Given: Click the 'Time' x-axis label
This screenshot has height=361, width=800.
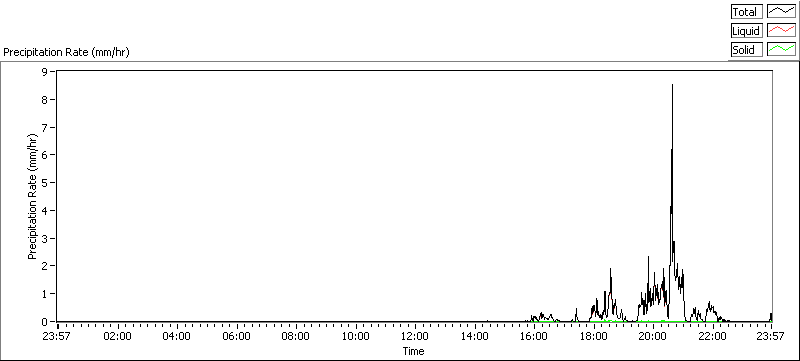Looking at the screenshot, I should pyautogui.click(x=414, y=351).
